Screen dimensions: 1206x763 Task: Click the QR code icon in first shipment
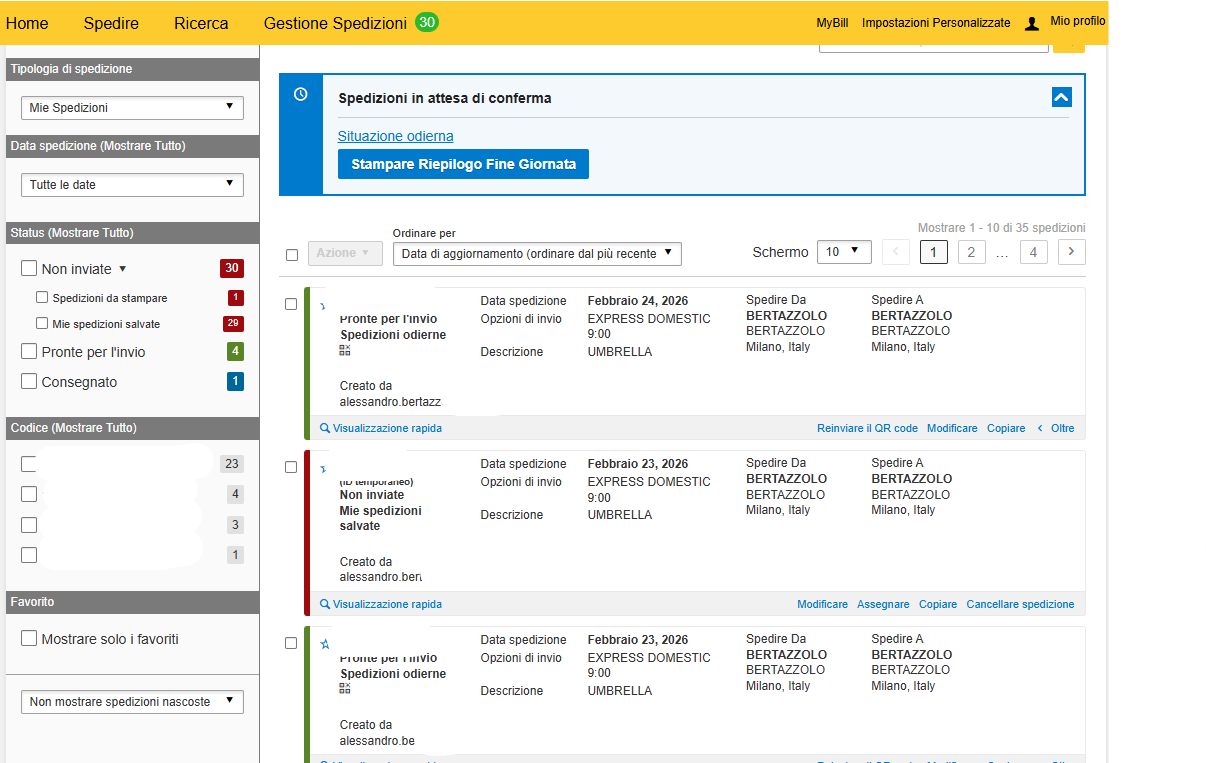pos(345,350)
